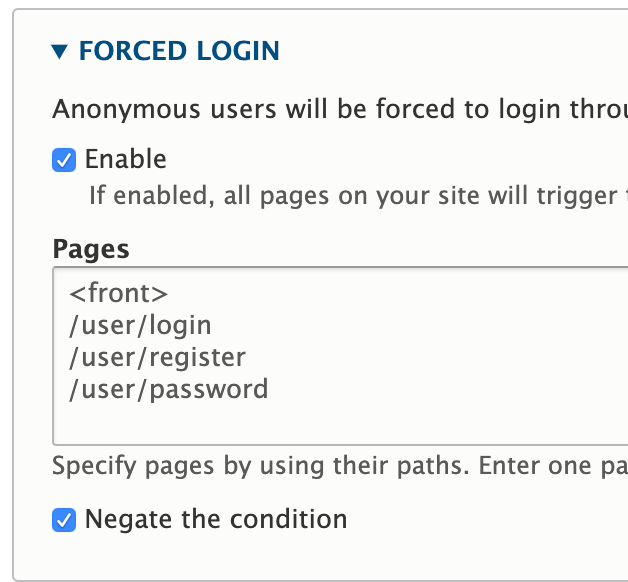Place cursor on the /user/register line
Screen dimensions: 628x582
pos(157,357)
